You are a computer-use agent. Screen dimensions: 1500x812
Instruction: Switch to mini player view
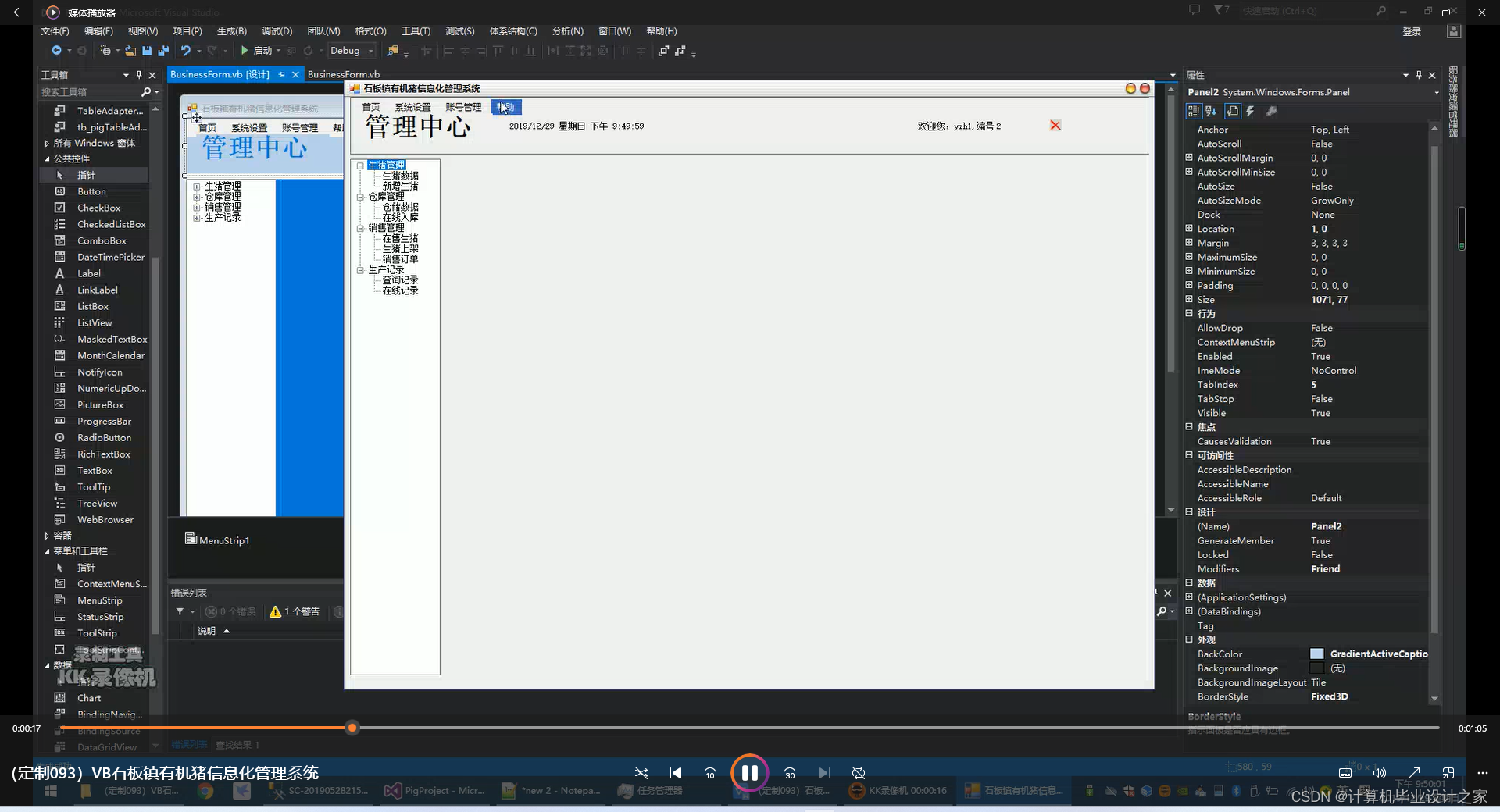(x=1448, y=773)
